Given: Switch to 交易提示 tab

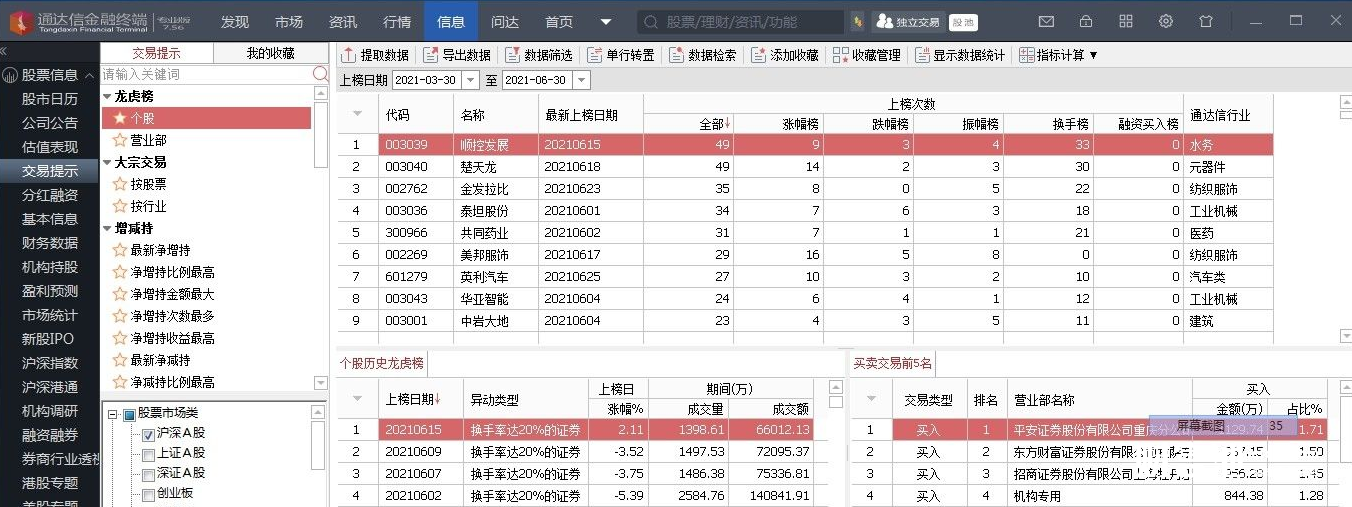Looking at the screenshot, I should tap(156, 54).
